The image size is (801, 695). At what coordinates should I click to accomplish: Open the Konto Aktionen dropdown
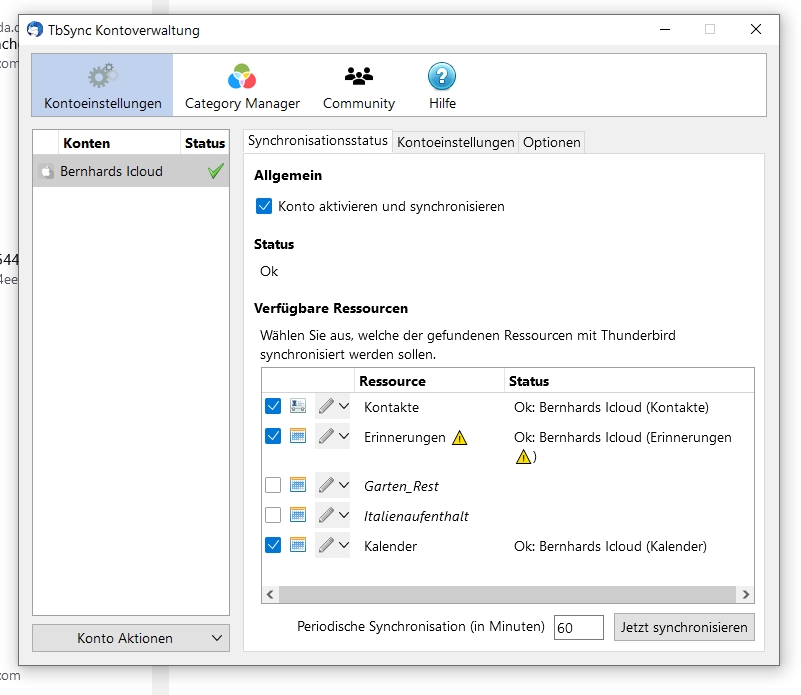click(x=131, y=638)
